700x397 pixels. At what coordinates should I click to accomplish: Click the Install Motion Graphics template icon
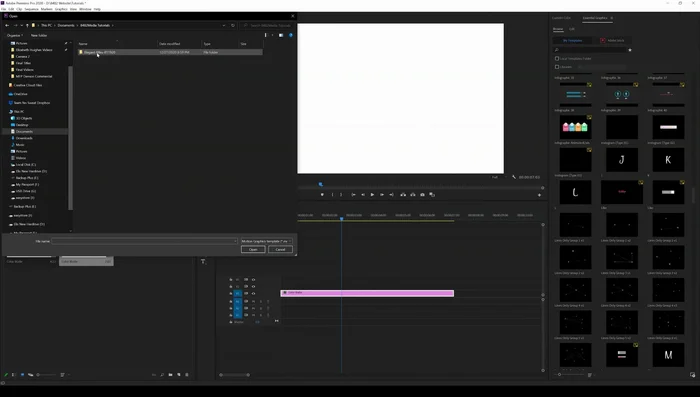pos(692,375)
